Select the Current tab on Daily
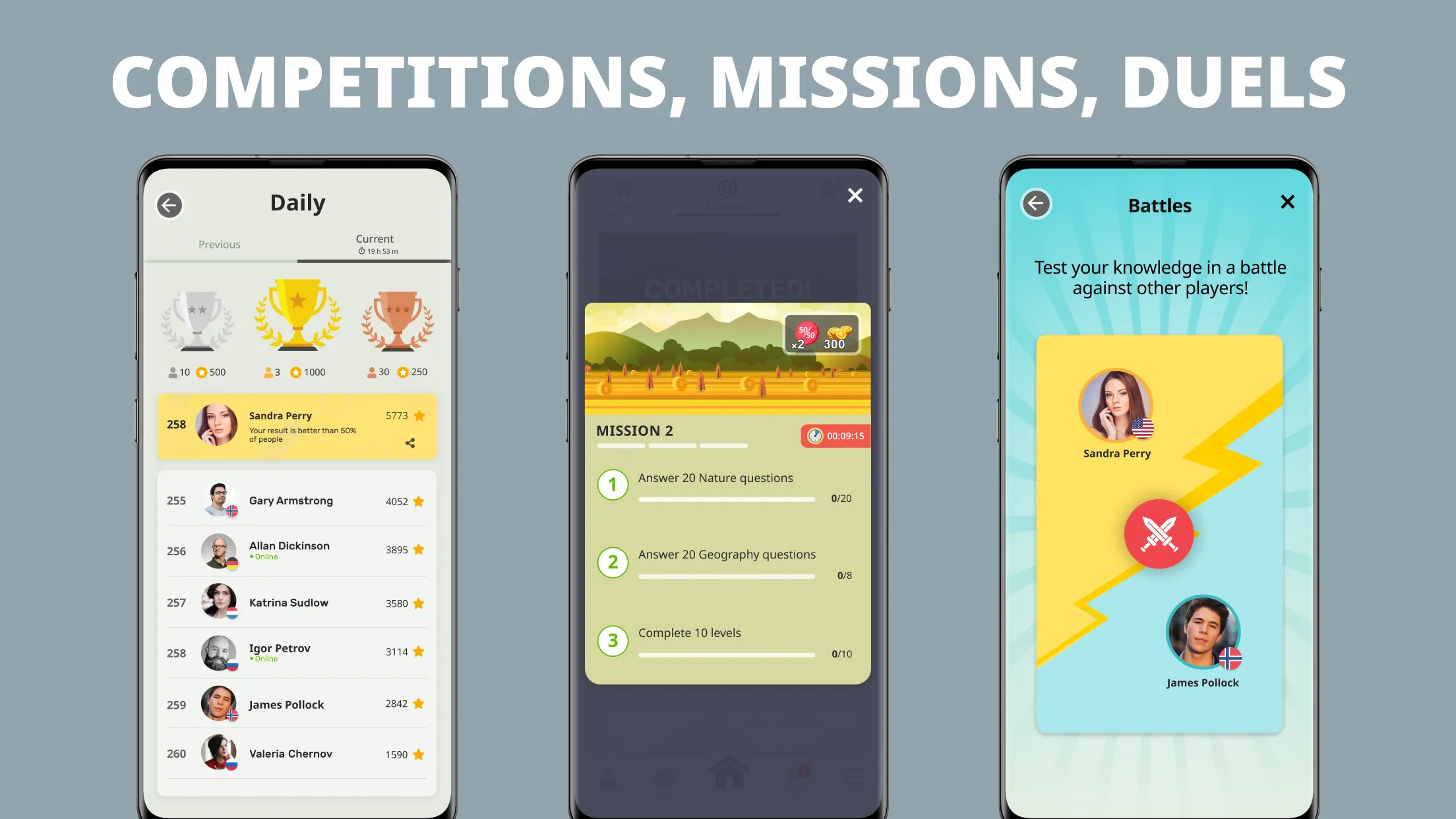This screenshot has width=1456, height=819. pyautogui.click(x=375, y=243)
